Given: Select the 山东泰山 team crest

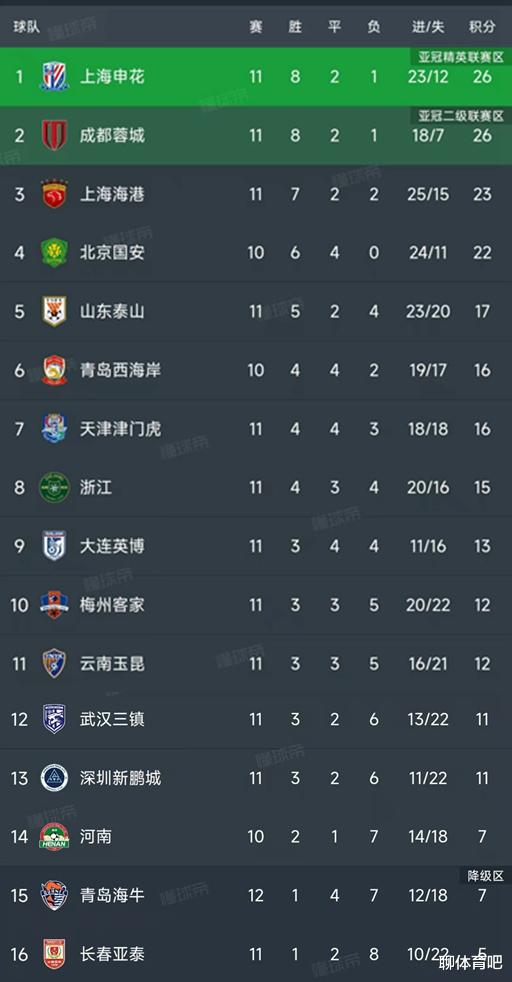Looking at the screenshot, I should (54, 311).
